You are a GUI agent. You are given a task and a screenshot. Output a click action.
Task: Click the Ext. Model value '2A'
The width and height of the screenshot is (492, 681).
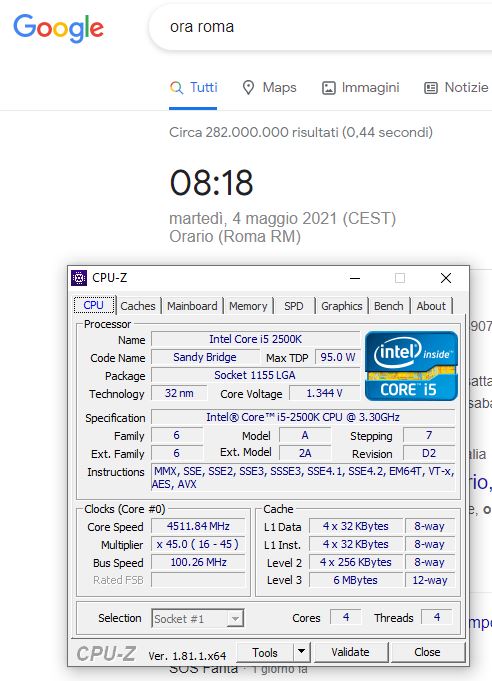(x=305, y=453)
